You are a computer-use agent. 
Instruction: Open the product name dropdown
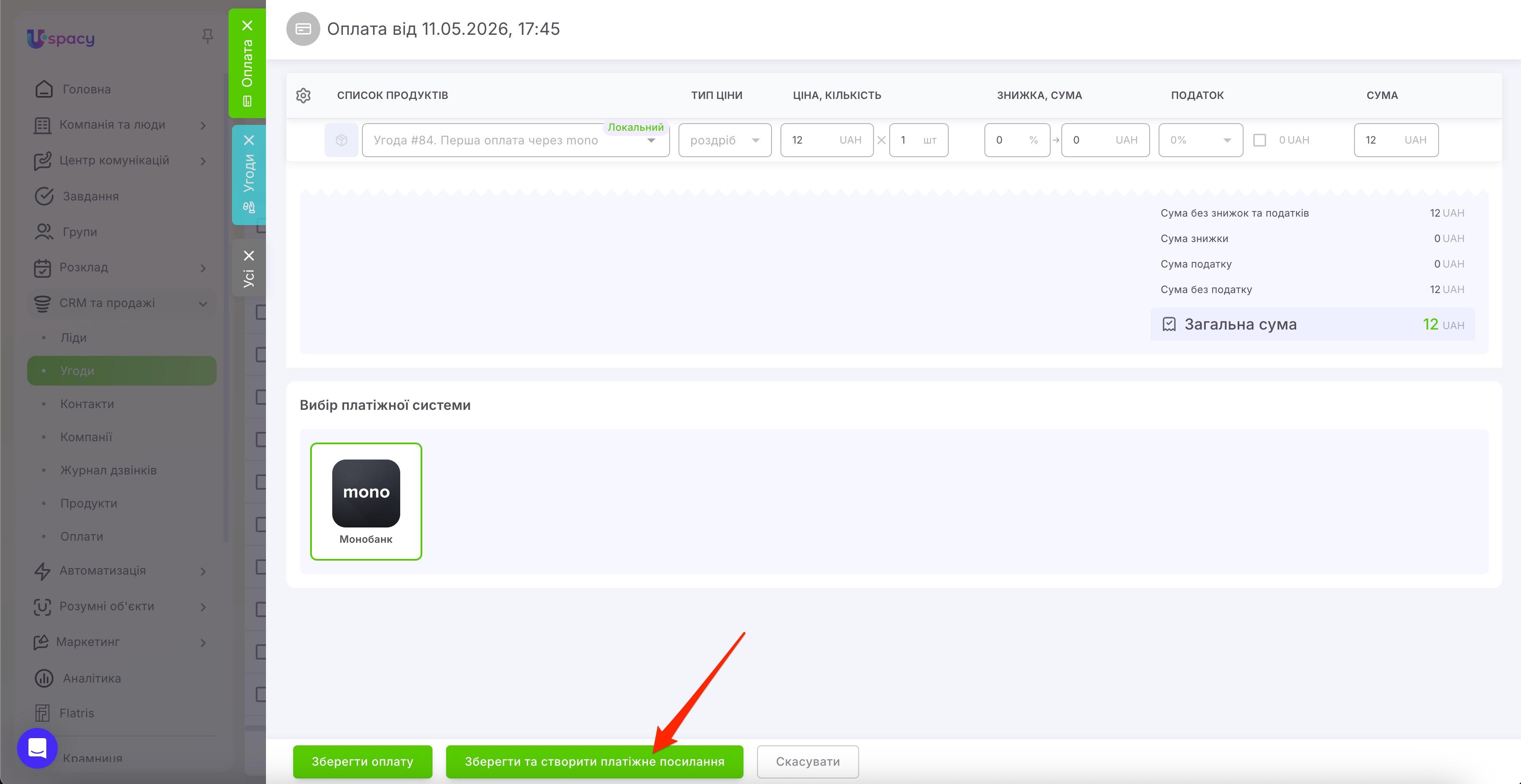515,140
